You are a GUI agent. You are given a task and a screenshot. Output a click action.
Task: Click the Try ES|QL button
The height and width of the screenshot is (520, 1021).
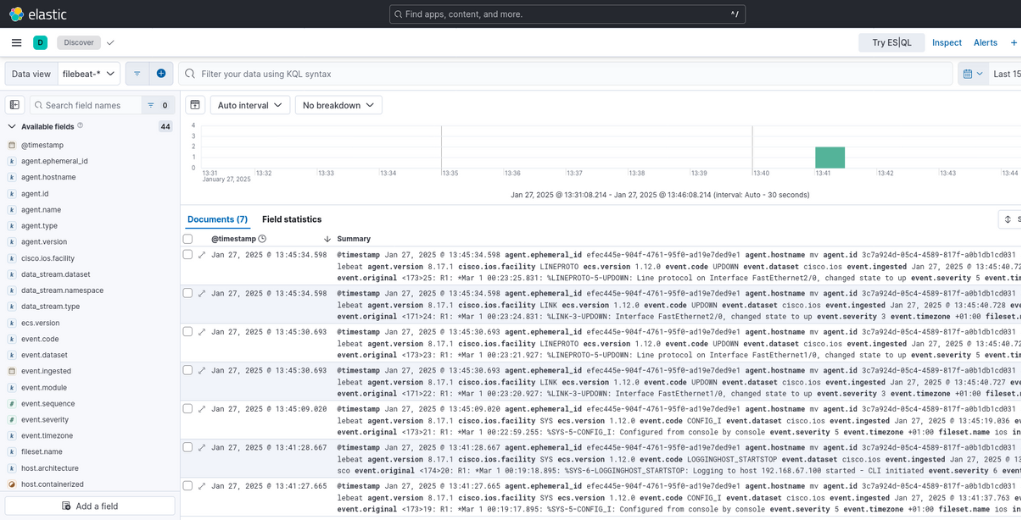click(x=891, y=43)
